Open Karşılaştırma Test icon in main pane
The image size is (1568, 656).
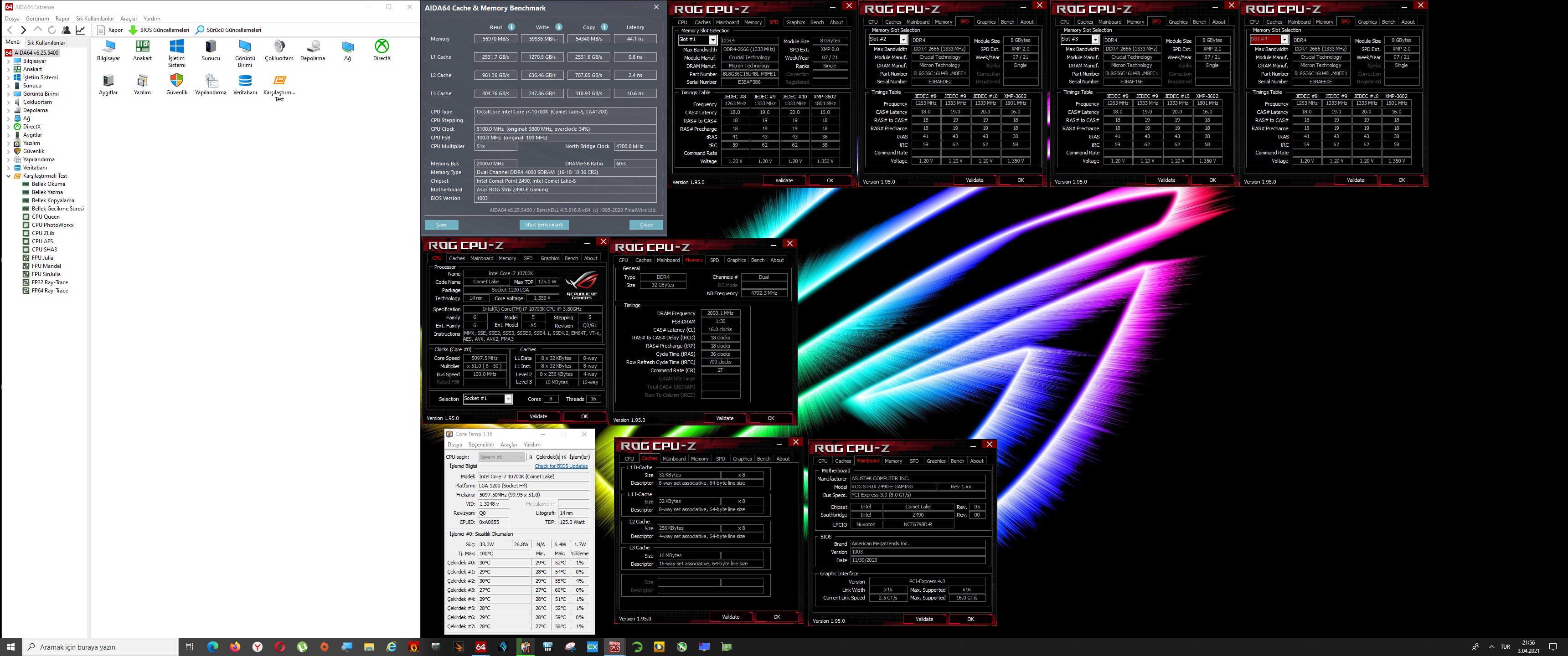click(x=279, y=87)
